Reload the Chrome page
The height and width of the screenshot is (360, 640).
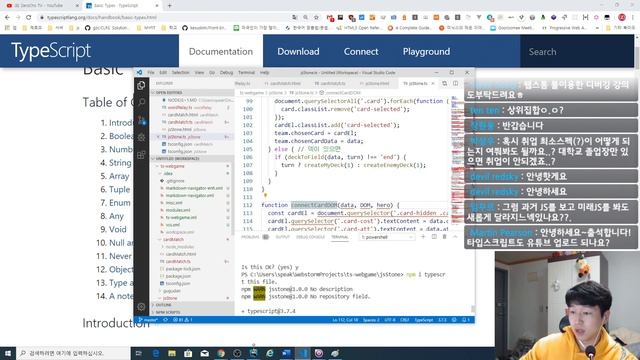tap(28, 17)
